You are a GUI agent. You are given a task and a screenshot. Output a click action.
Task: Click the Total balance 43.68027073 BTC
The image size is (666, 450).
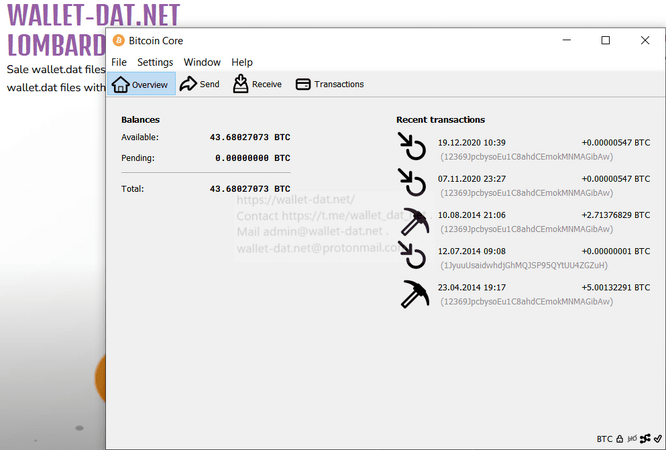pos(250,189)
